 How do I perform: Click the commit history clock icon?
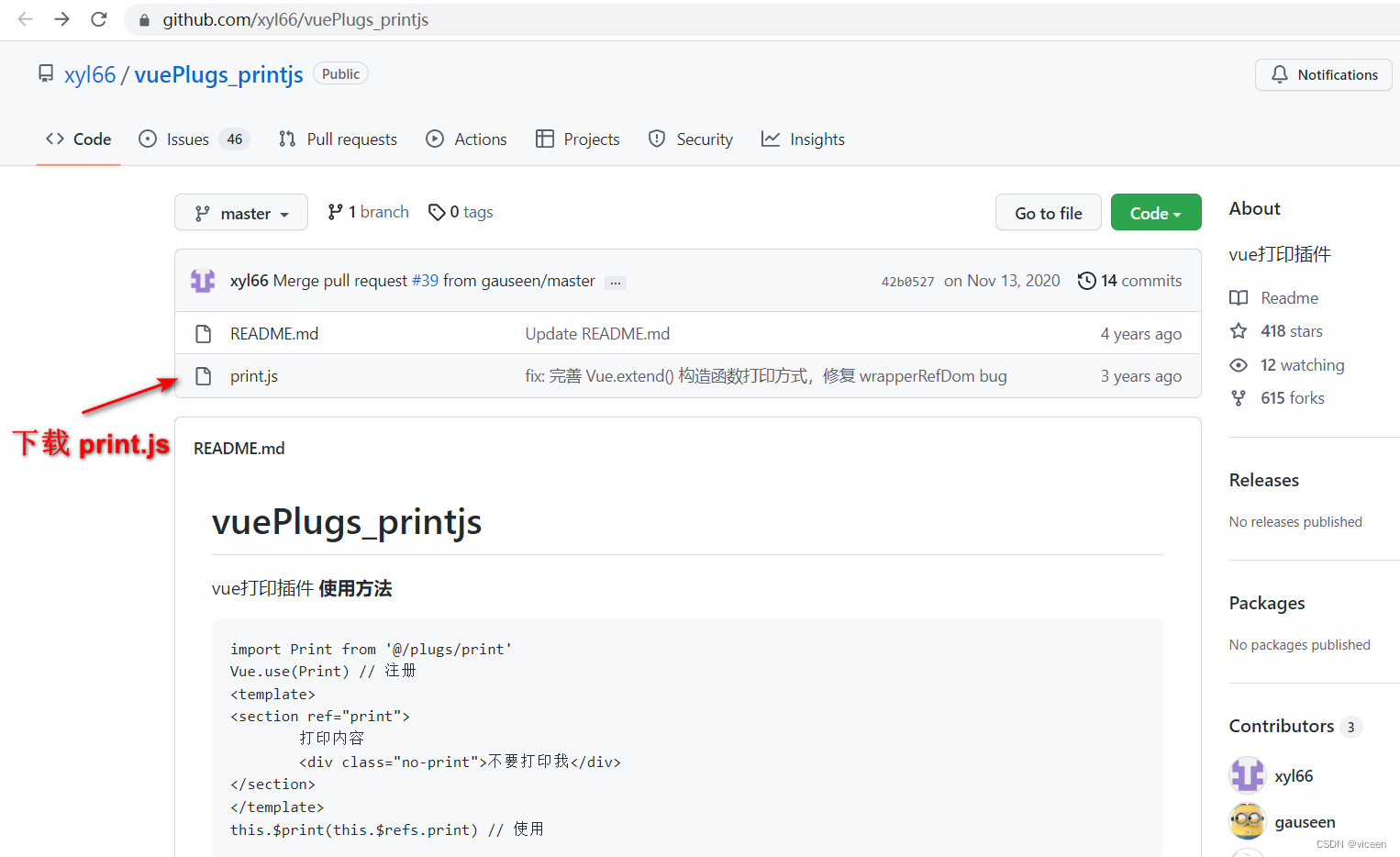tap(1087, 280)
